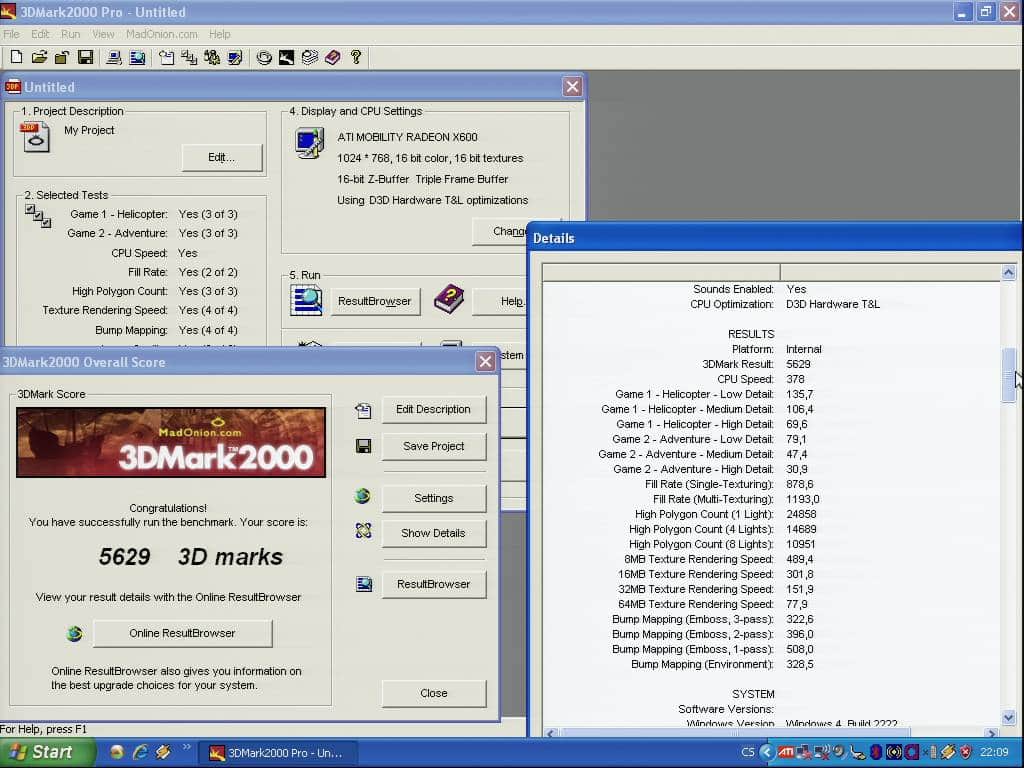
Task: Click the Display and CPU Settings monitor icon
Action: click(309, 144)
